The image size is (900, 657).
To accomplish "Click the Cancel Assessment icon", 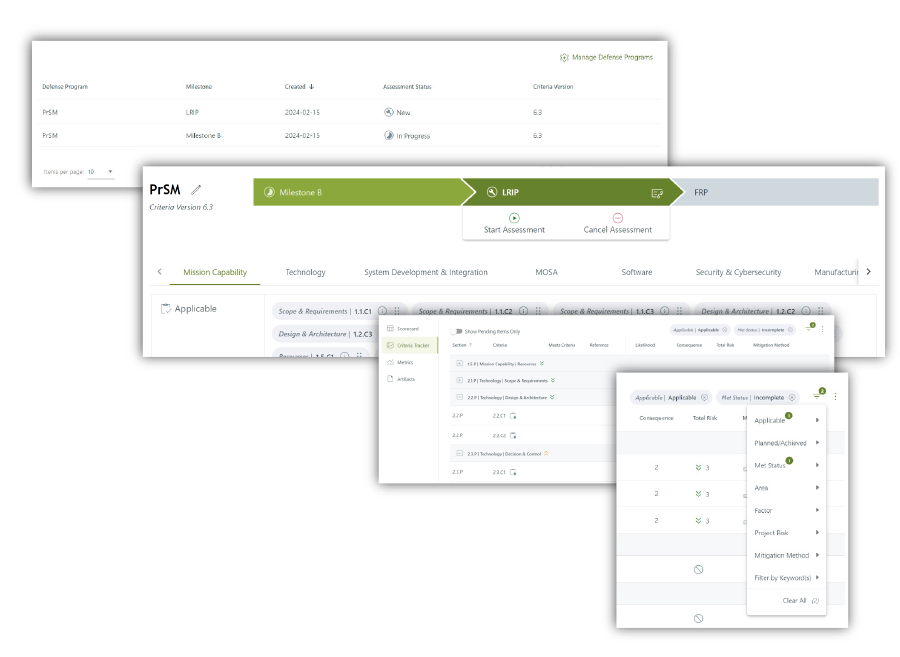I will (617, 217).
